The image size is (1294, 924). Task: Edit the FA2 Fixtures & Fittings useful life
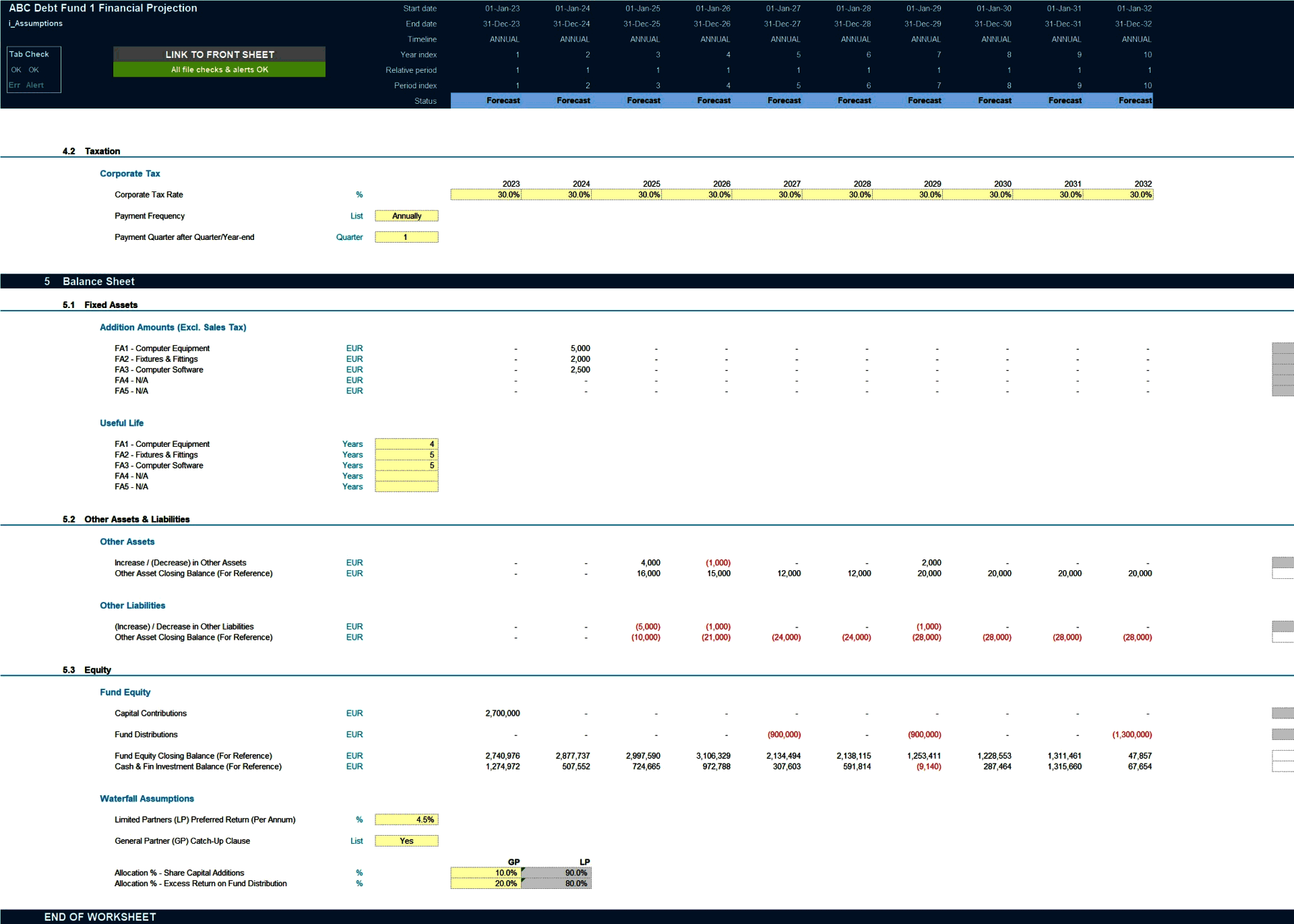coord(406,454)
